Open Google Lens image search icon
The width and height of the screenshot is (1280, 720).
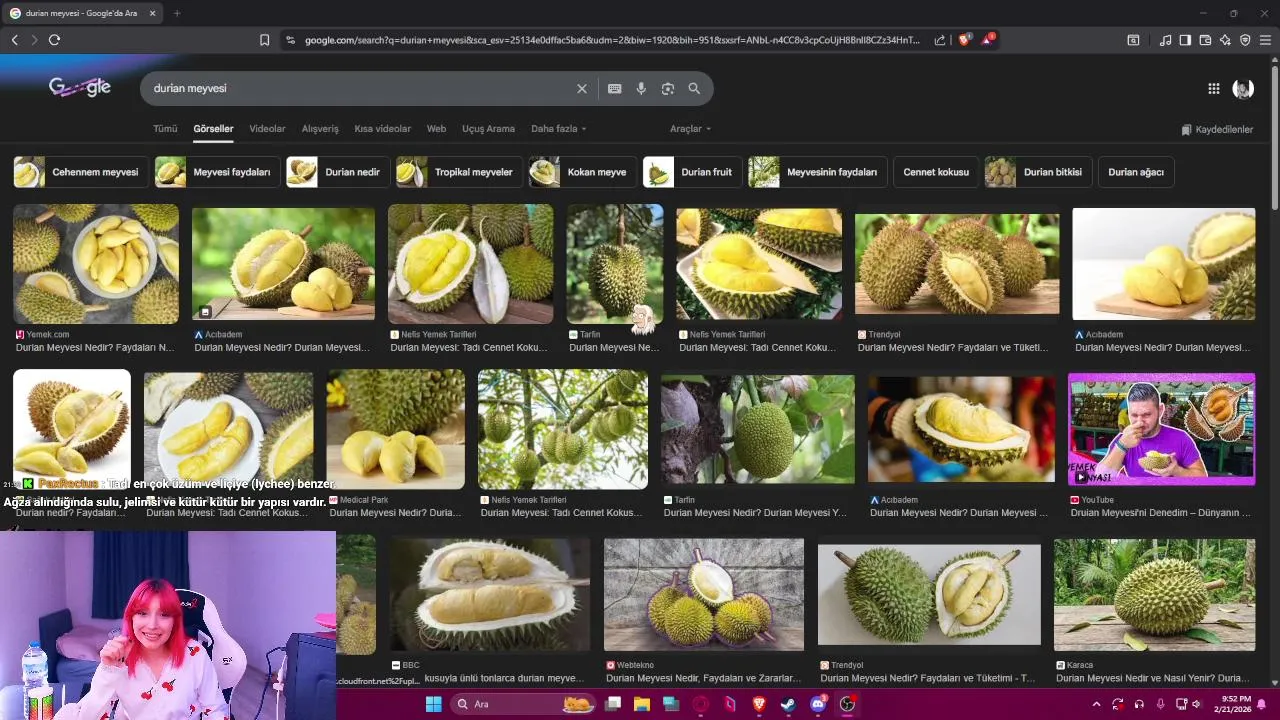point(668,89)
